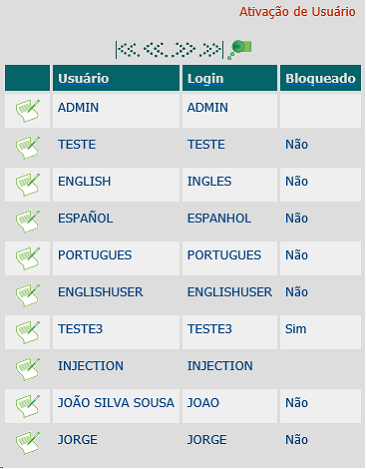Click the Ativação de Usuário title

pyautogui.click(x=297, y=12)
